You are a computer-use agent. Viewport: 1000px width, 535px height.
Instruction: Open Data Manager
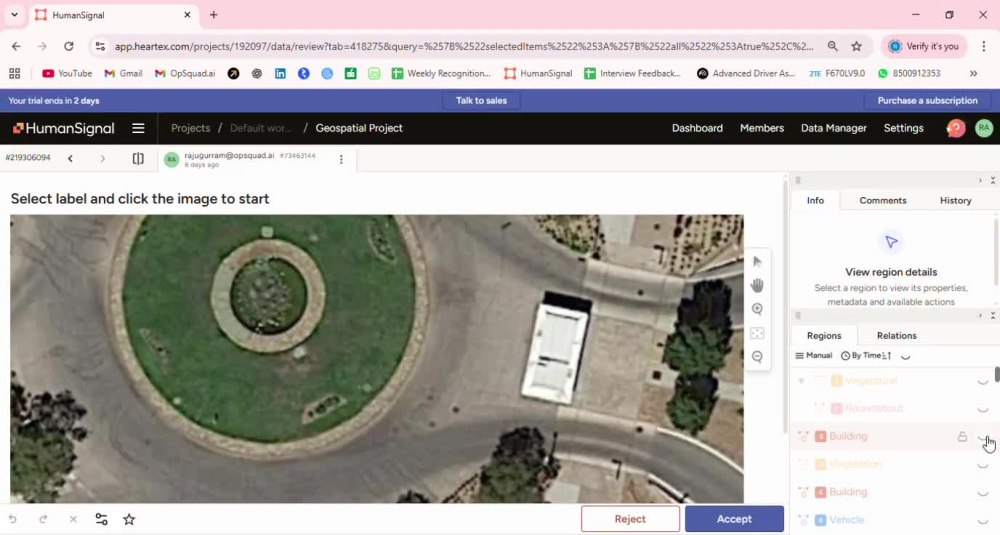click(x=834, y=128)
